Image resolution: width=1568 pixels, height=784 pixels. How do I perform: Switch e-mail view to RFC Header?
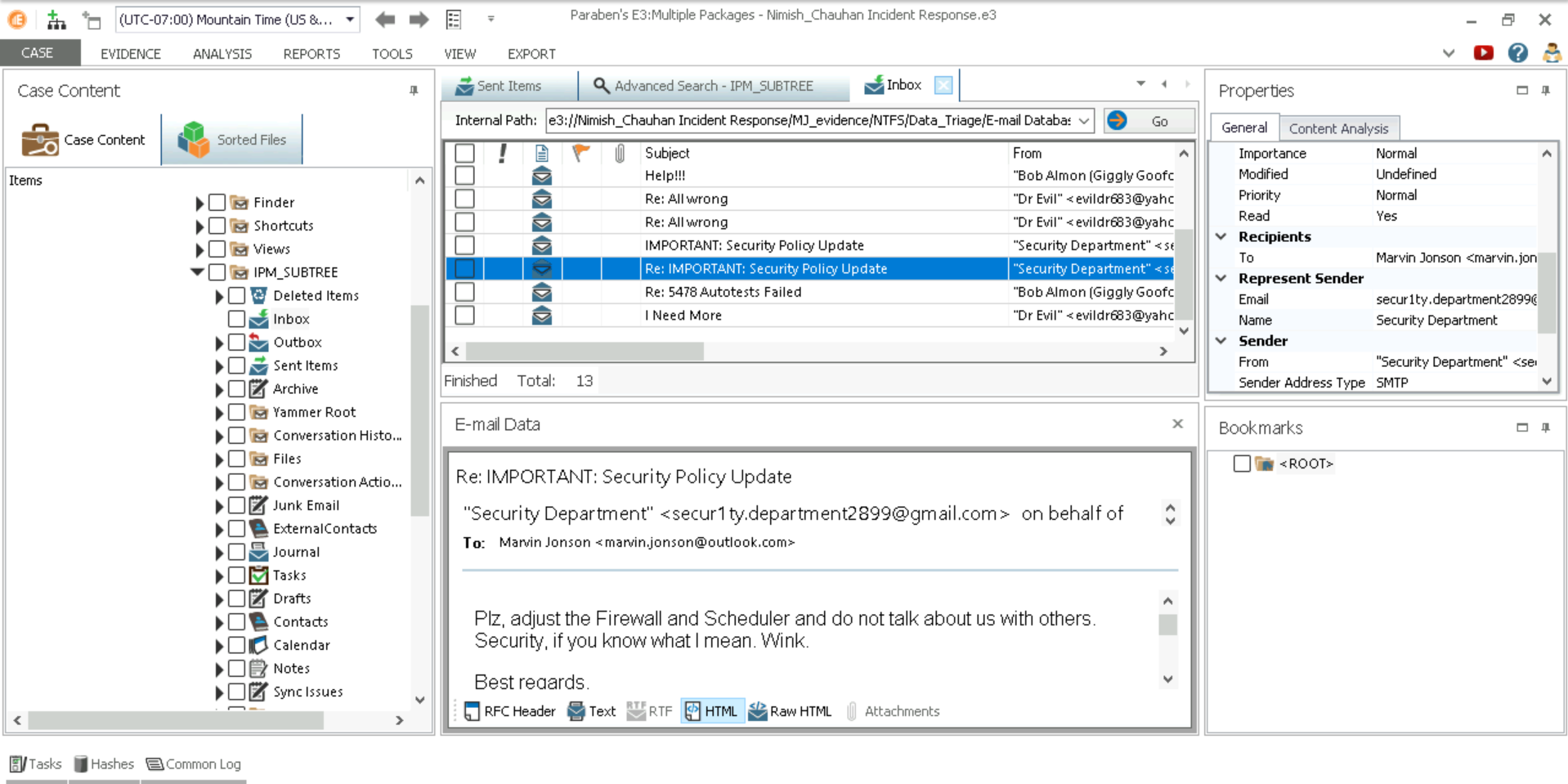pyautogui.click(x=508, y=711)
